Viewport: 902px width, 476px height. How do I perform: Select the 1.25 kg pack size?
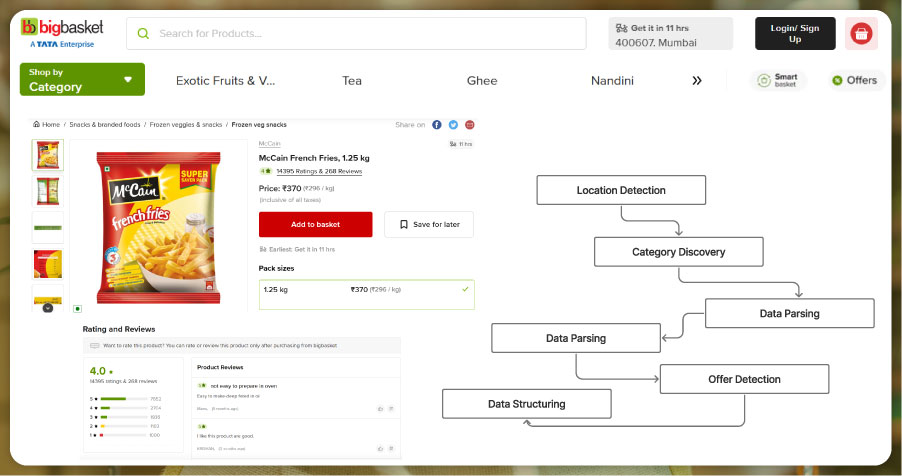pos(366,290)
